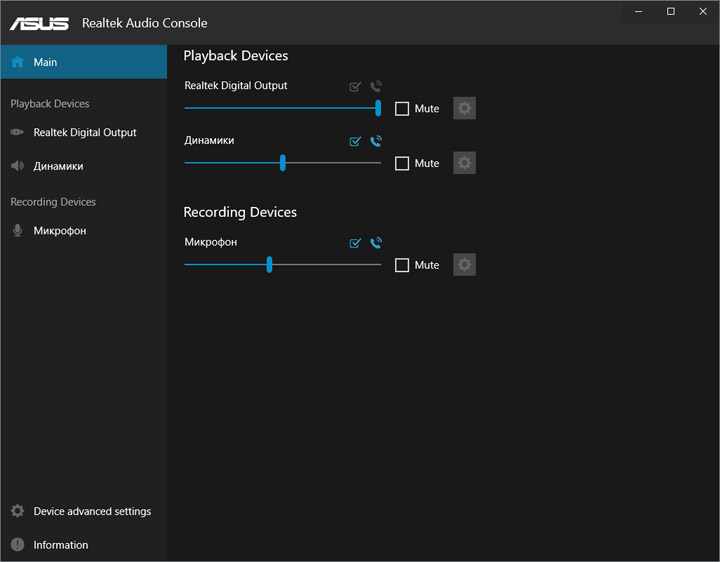The height and width of the screenshot is (562, 720).
Task: Mute the Realtek Digital Output device
Action: click(x=402, y=109)
